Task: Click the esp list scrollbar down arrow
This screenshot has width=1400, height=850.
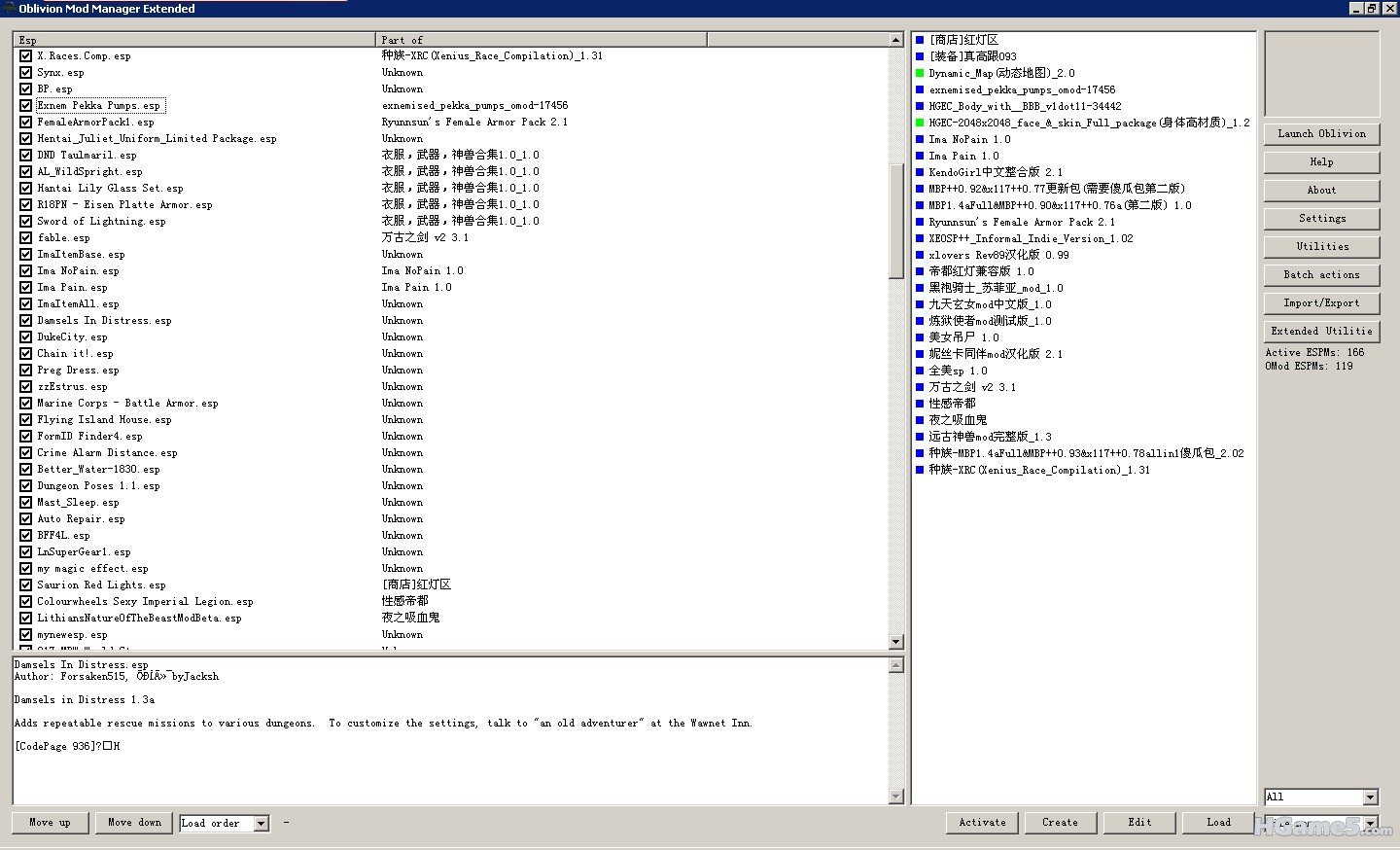Action: 896,642
